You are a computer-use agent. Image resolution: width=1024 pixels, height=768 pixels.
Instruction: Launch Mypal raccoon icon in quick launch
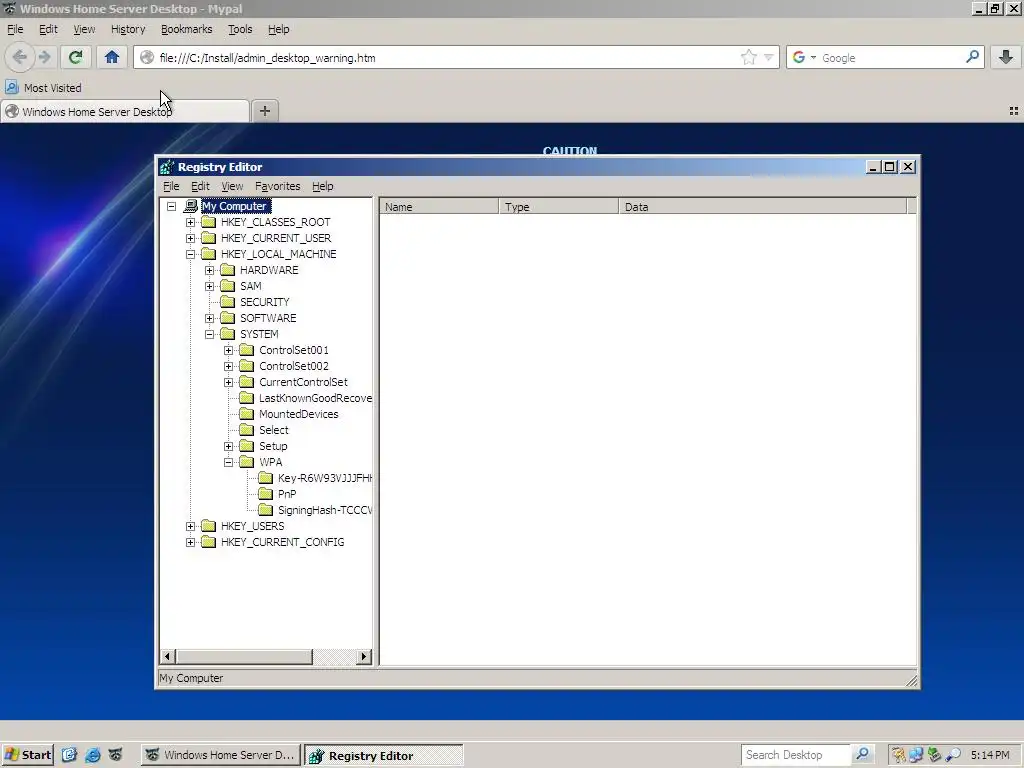pos(115,755)
